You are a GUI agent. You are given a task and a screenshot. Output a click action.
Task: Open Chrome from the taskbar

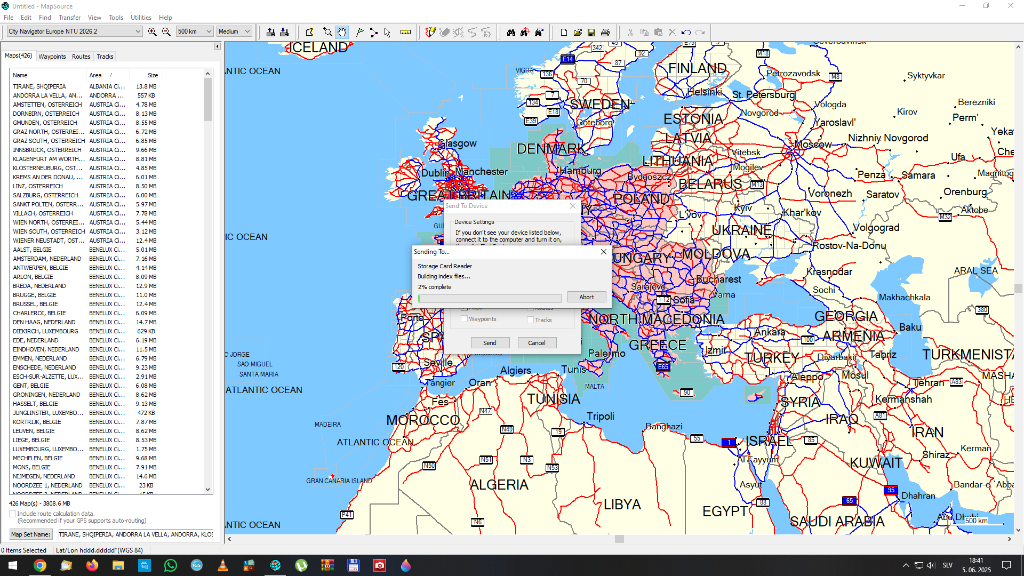pyautogui.click(x=40, y=566)
